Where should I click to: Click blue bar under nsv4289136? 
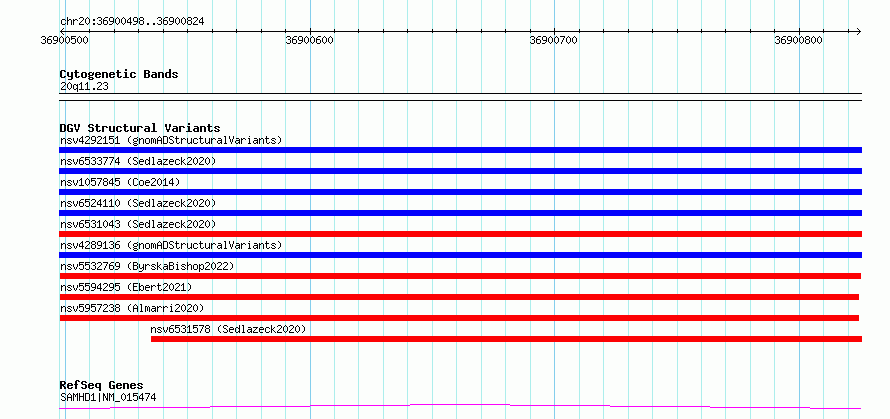point(460,255)
